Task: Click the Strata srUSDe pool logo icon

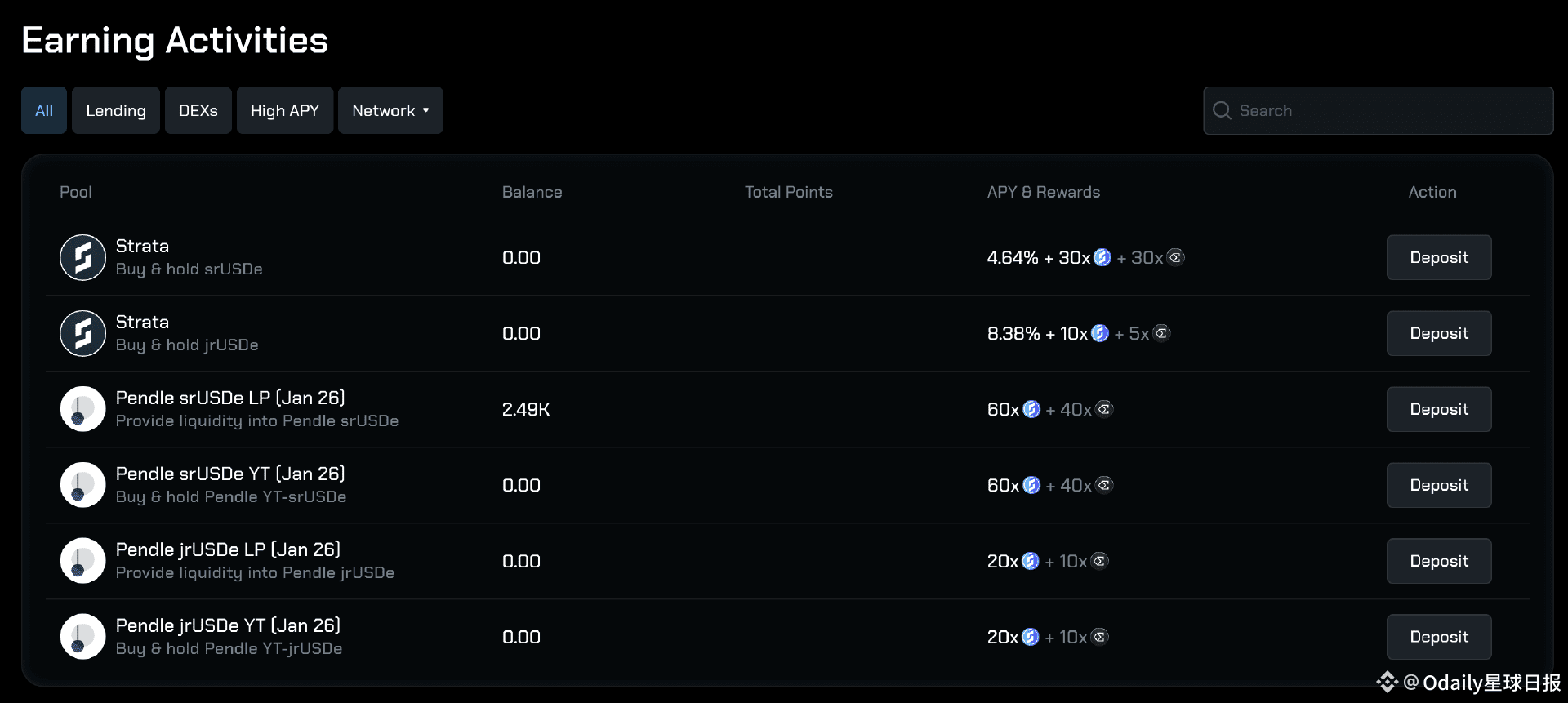Action: 82,257
